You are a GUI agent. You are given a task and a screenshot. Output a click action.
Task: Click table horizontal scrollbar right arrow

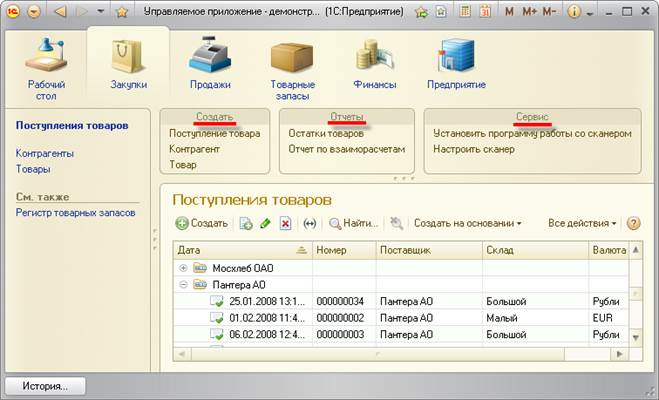[619, 354]
